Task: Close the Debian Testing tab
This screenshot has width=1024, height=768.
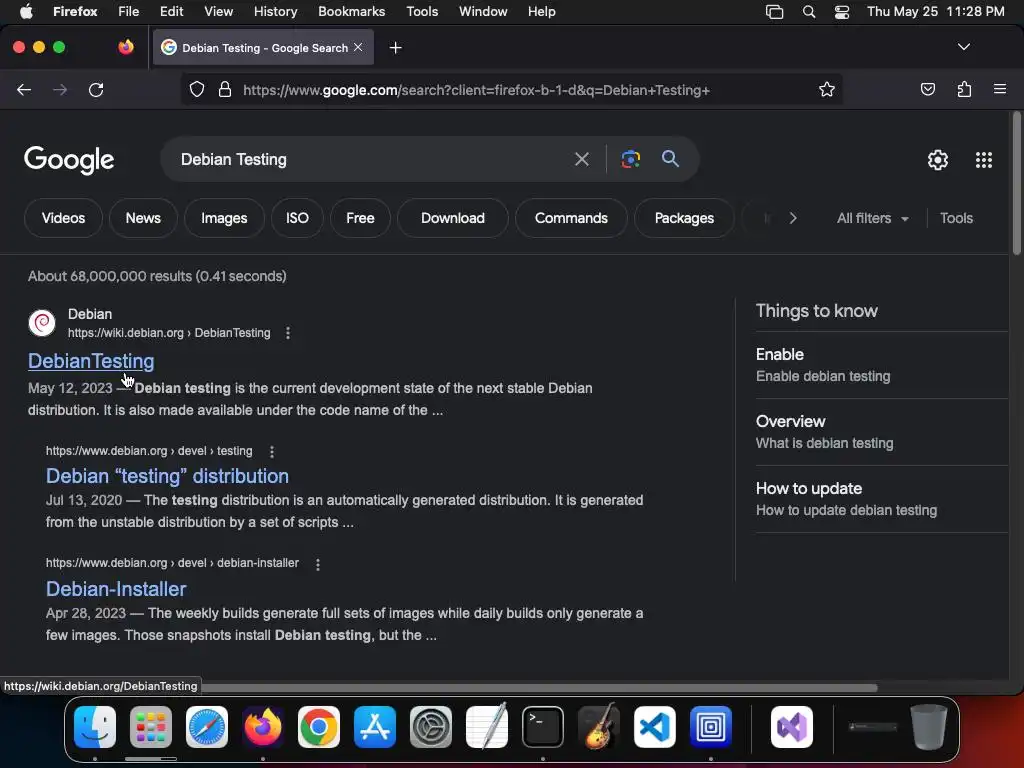Action: point(358,47)
